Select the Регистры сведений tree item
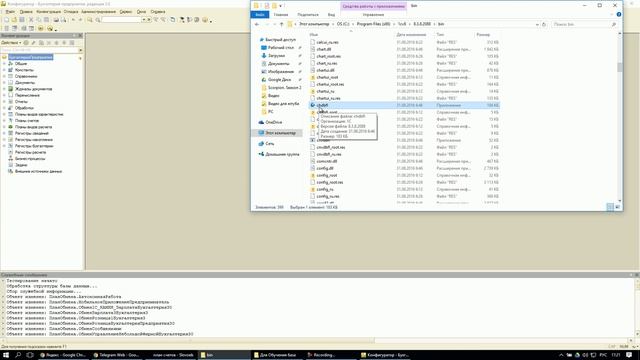This screenshot has height=360, width=640. point(31,133)
